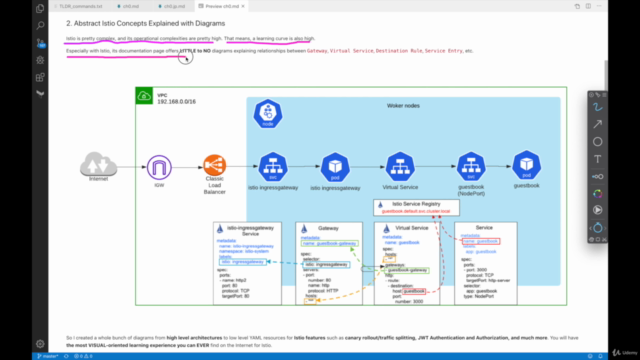Click the square icon at palette bottom

point(598,239)
